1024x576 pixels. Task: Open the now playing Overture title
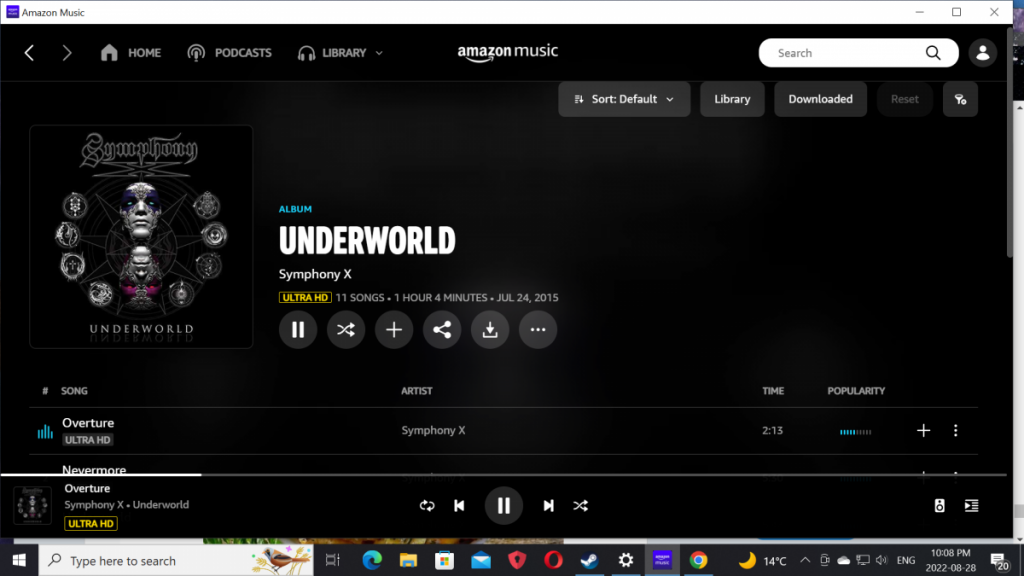[x=88, y=488]
